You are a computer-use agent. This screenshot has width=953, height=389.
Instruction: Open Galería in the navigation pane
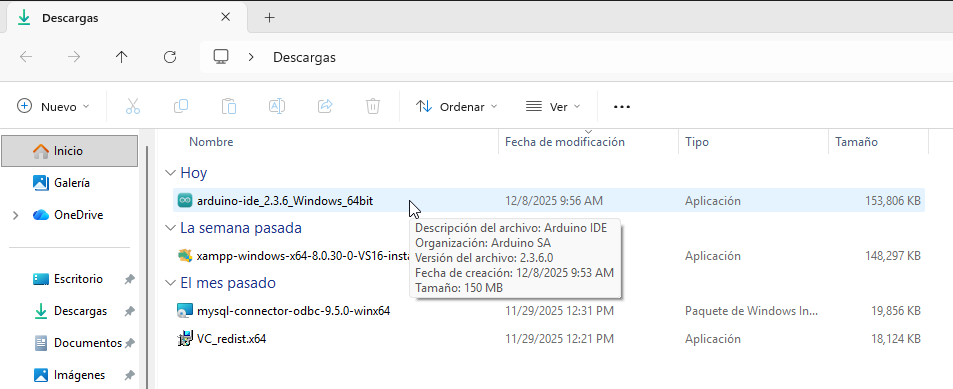72,182
